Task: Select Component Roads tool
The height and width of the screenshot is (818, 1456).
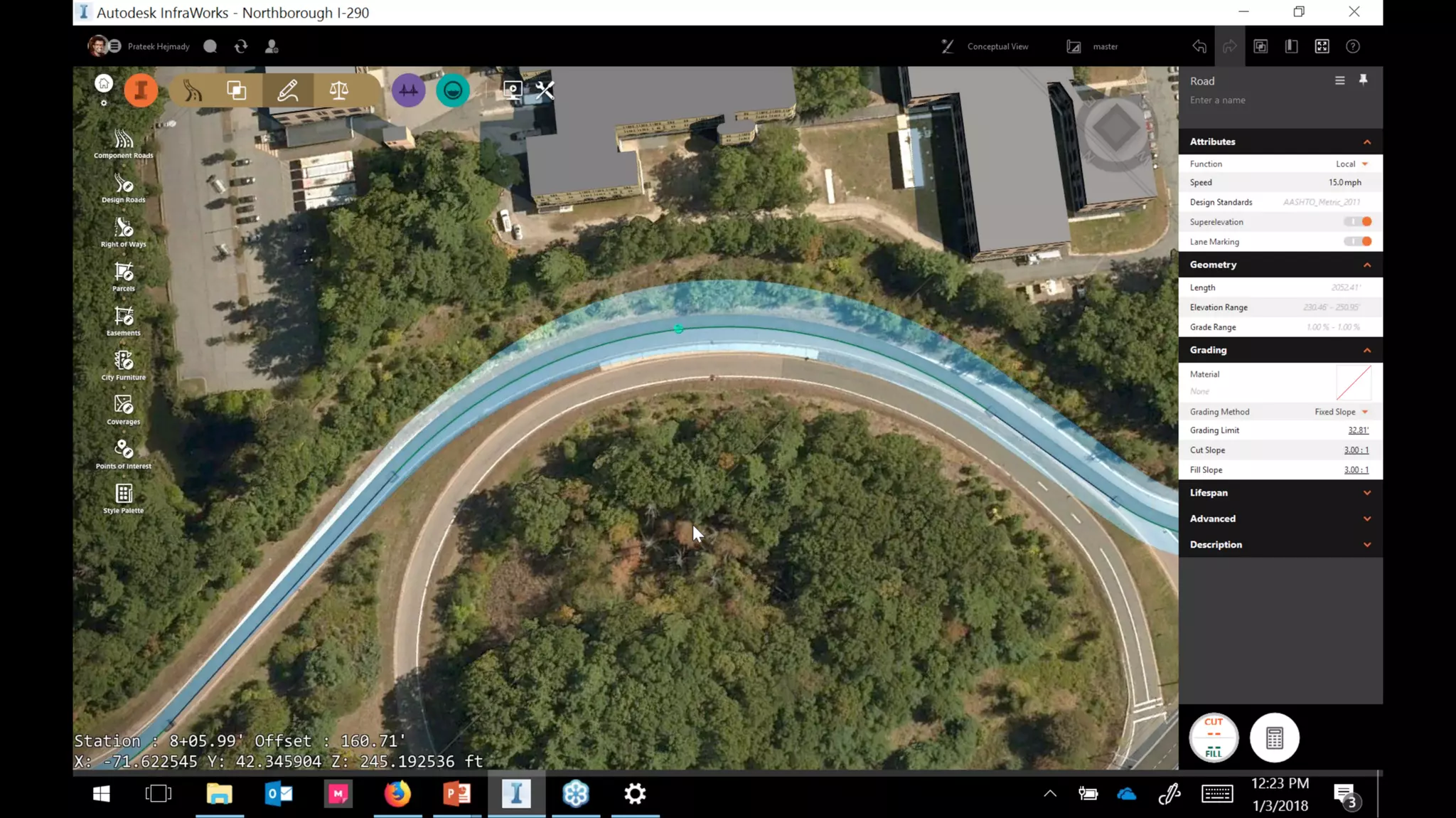Action: tap(124, 144)
